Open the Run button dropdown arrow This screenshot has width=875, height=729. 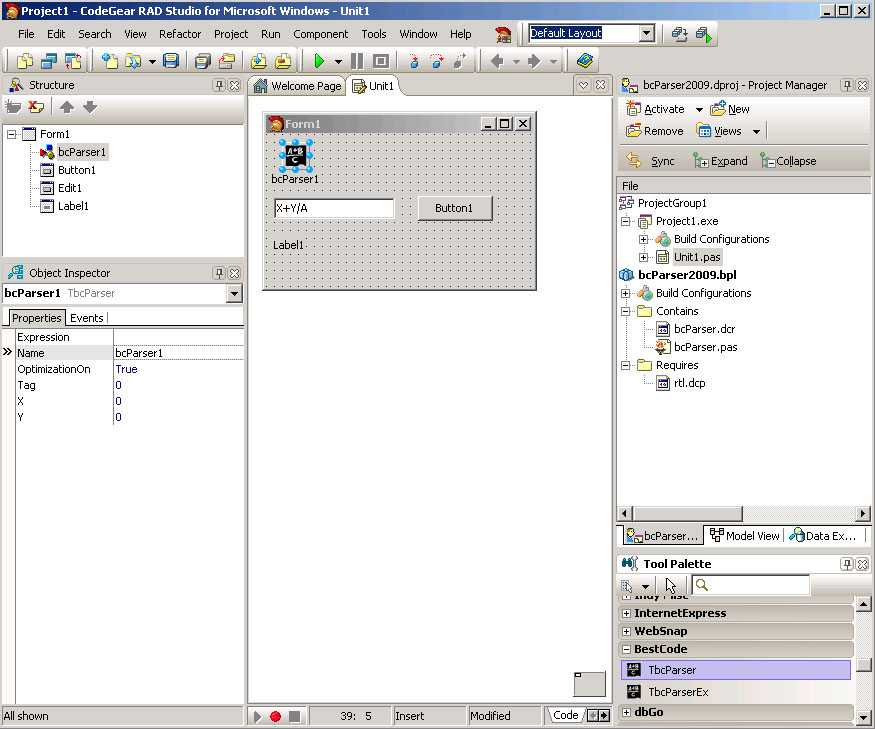click(338, 61)
